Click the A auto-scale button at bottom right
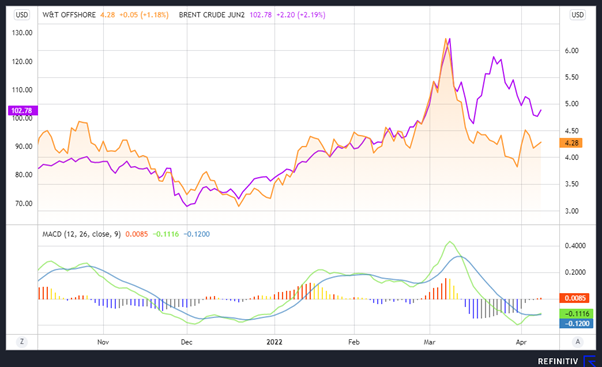Screen dimensions: 602x367 point(577,341)
